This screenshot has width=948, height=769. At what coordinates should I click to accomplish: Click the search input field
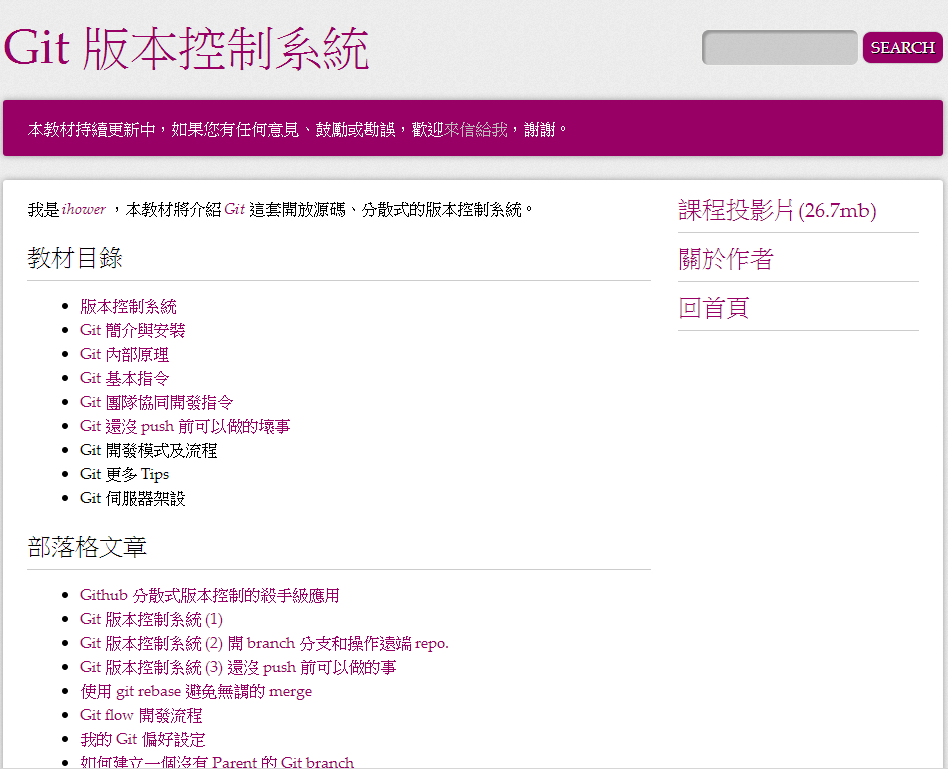coord(779,48)
